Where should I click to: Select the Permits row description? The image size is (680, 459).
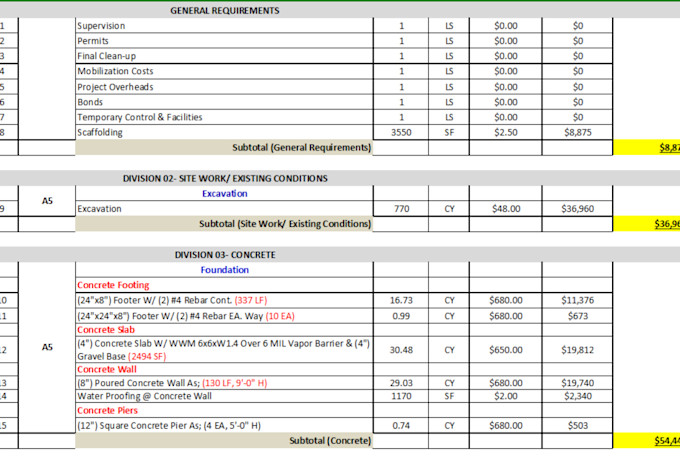[224, 41]
